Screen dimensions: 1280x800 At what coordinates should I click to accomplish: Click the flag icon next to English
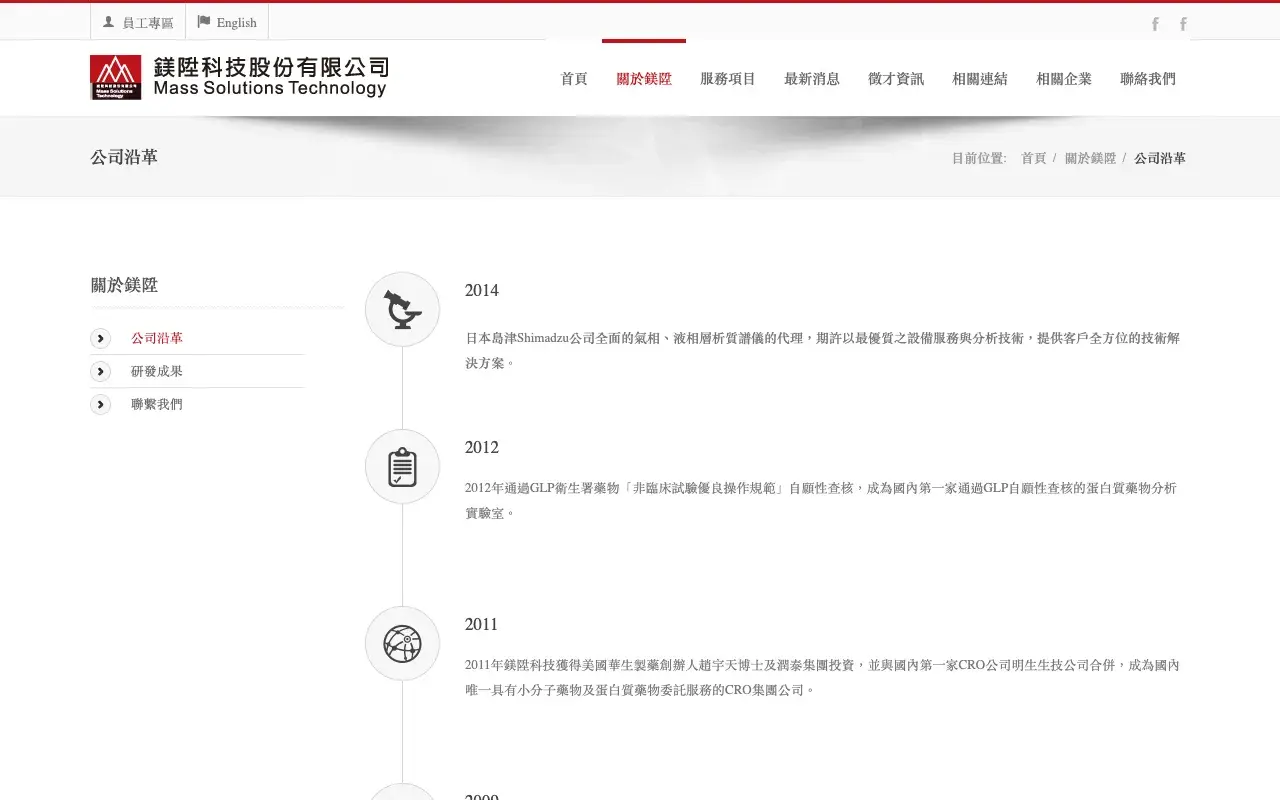pos(204,22)
